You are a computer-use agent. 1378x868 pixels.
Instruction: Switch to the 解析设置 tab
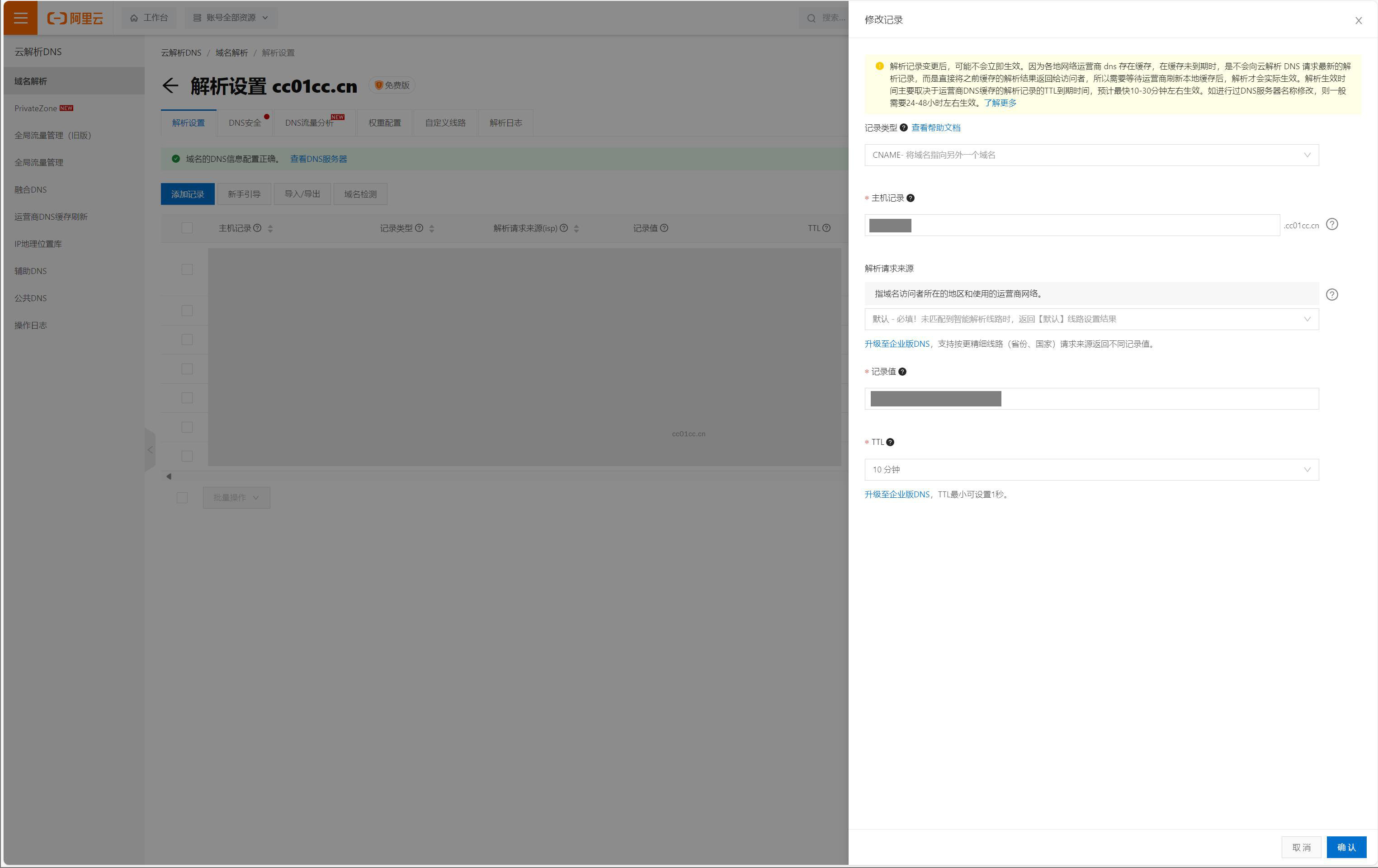pos(188,123)
